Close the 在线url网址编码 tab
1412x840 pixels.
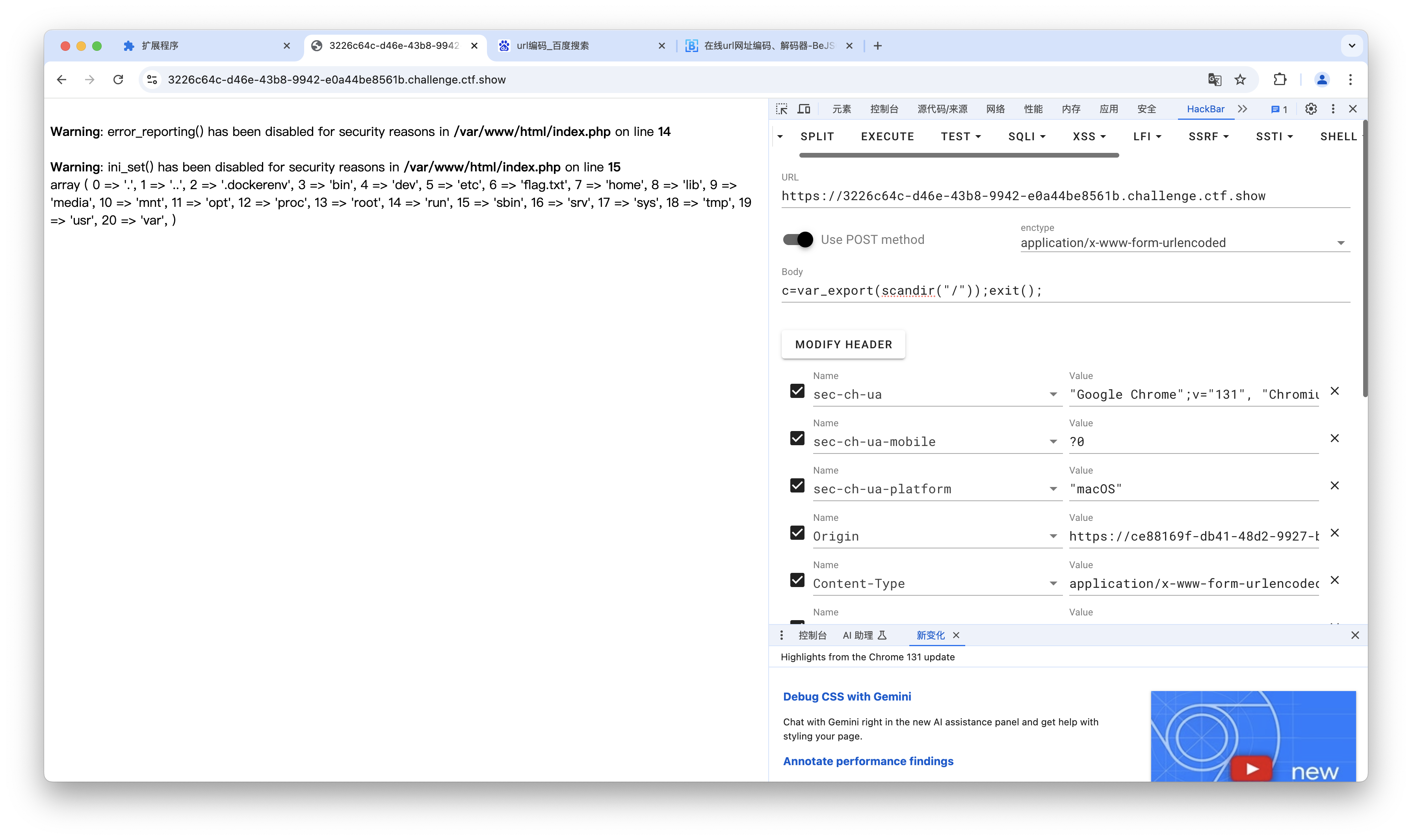click(x=849, y=46)
